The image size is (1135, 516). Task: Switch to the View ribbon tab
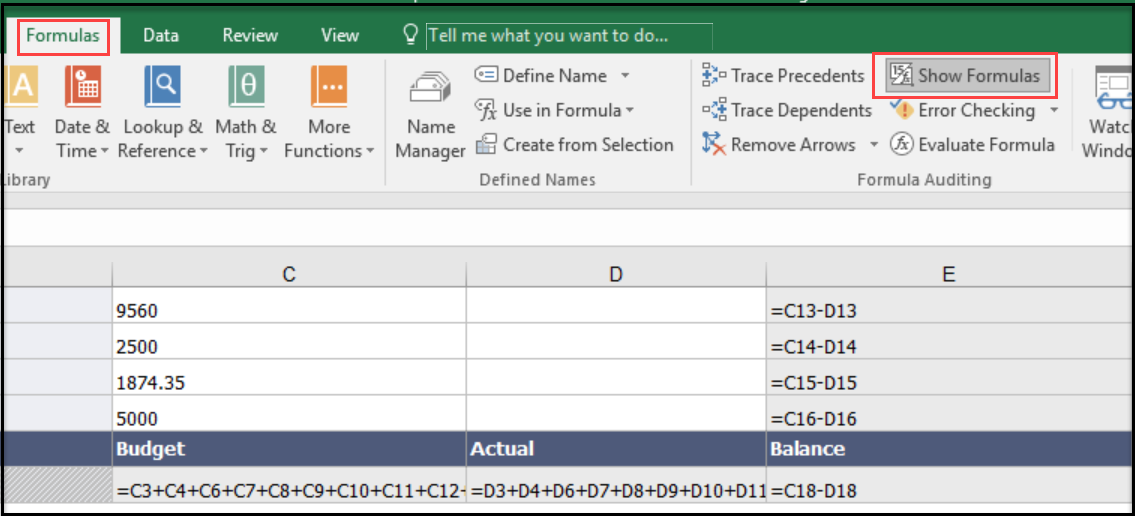click(x=339, y=35)
